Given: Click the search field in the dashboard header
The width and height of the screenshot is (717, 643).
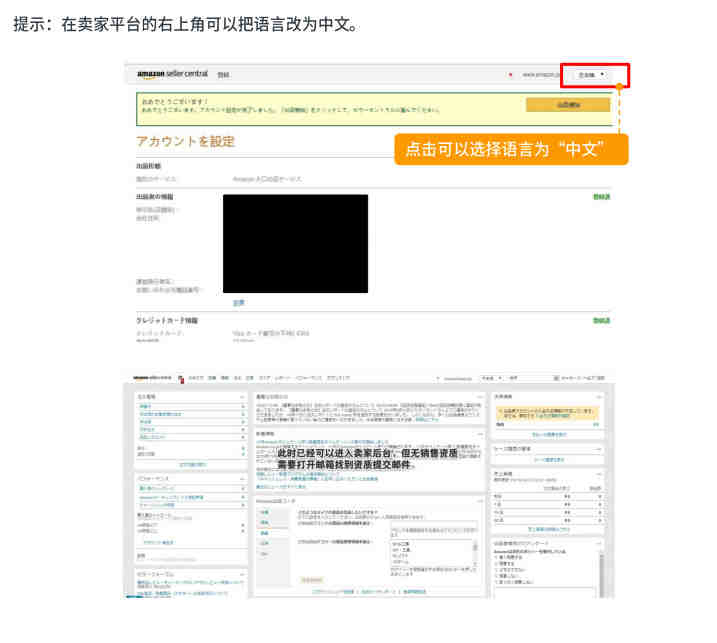Looking at the screenshot, I should (x=530, y=378).
